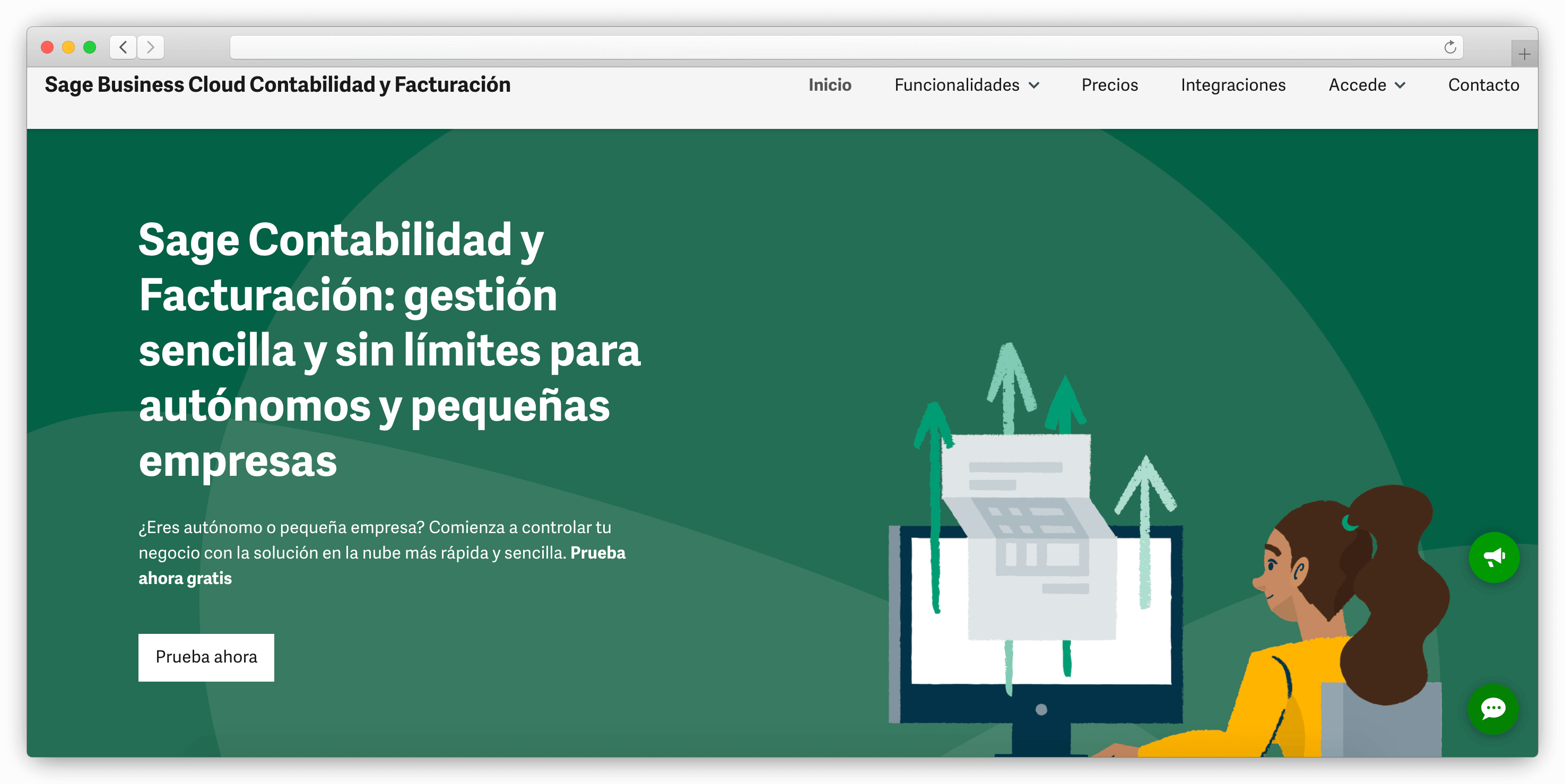Click the browser forward arrow
This screenshot has width=1565, height=784.
pos(151,47)
